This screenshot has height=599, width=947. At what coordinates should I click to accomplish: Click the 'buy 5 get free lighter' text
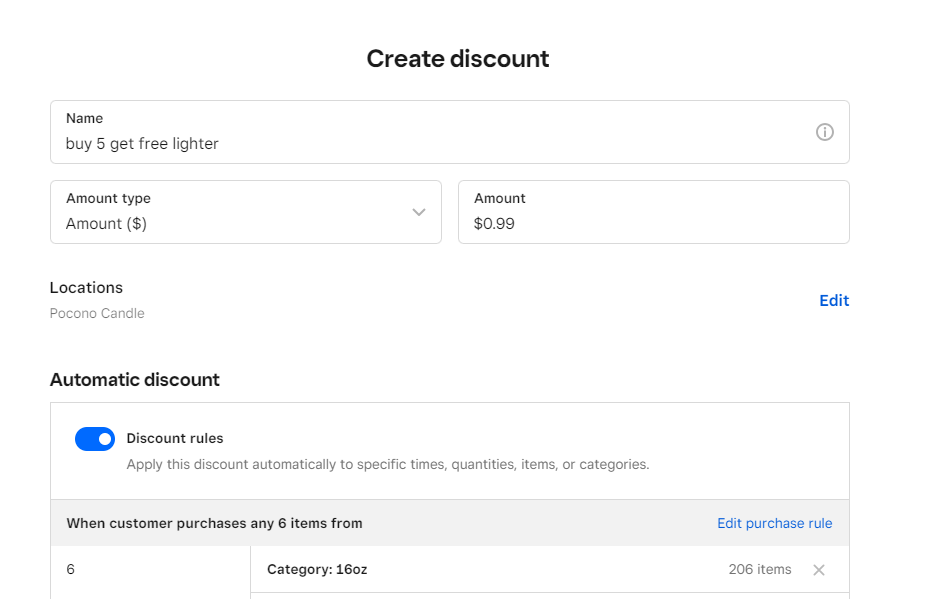click(142, 144)
